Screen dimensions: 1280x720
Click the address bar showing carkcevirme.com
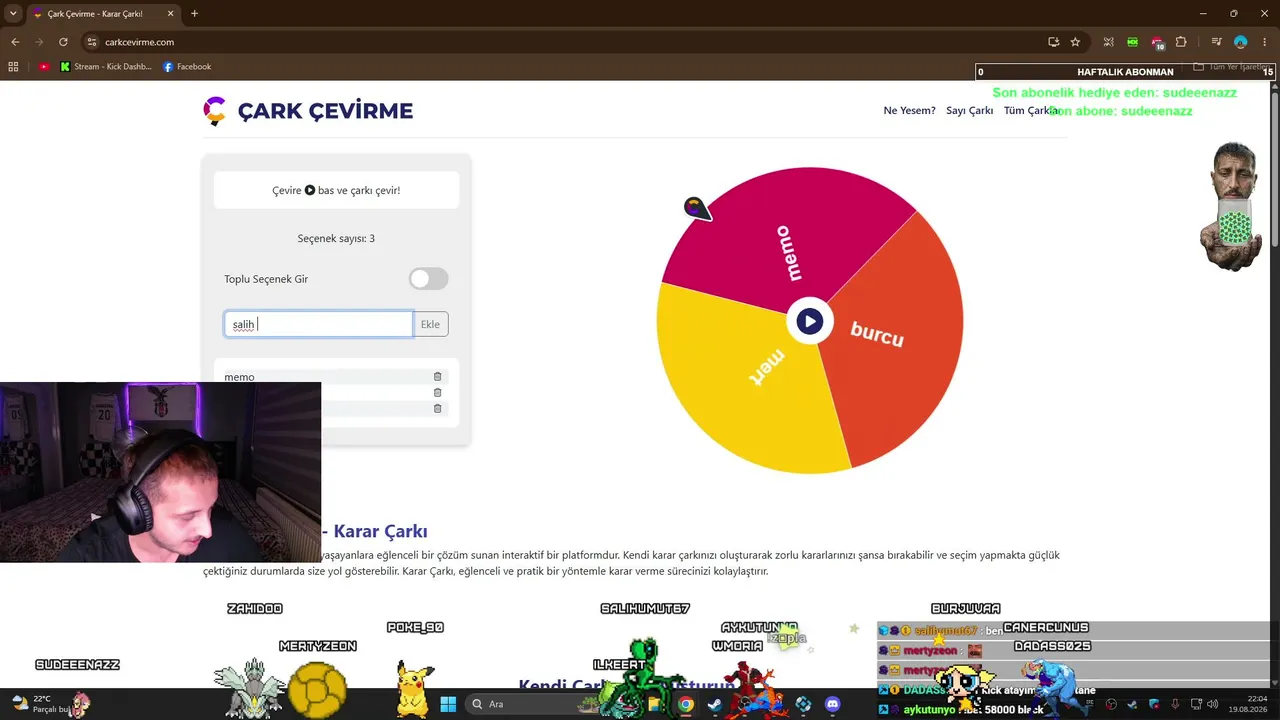pyautogui.click(x=560, y=42)
